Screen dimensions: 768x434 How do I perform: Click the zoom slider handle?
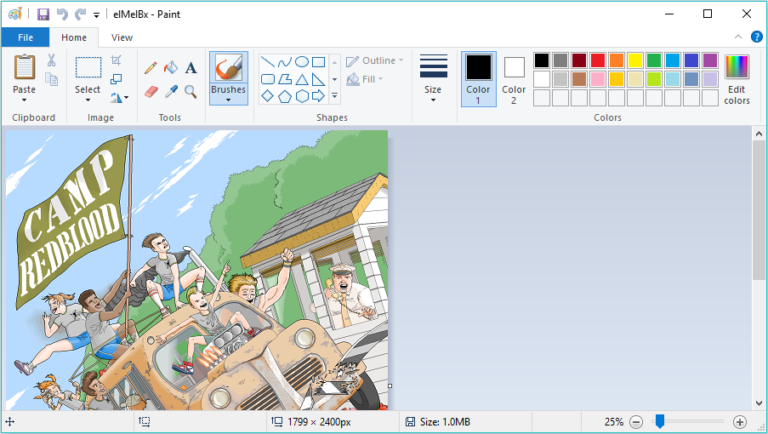tap(660, 421)
